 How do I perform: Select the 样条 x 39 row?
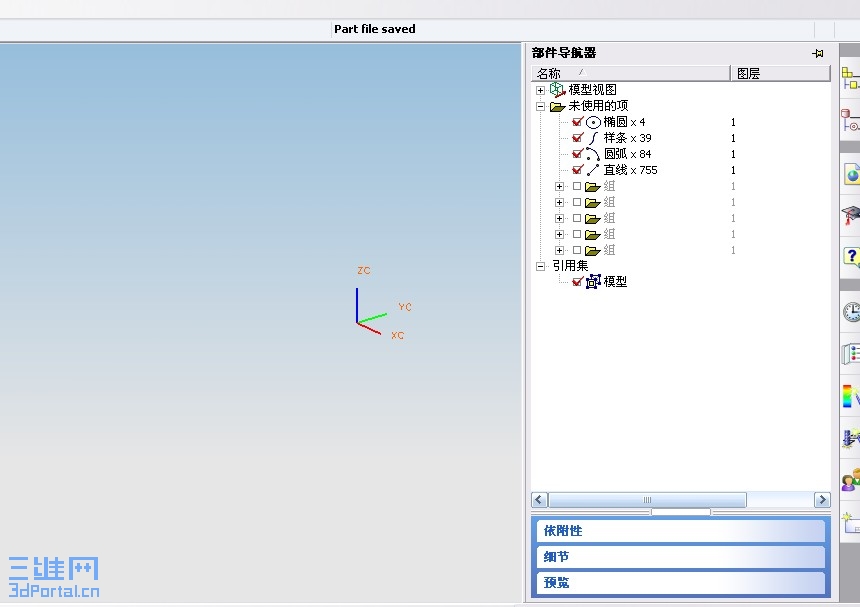[x=627, y=138]
